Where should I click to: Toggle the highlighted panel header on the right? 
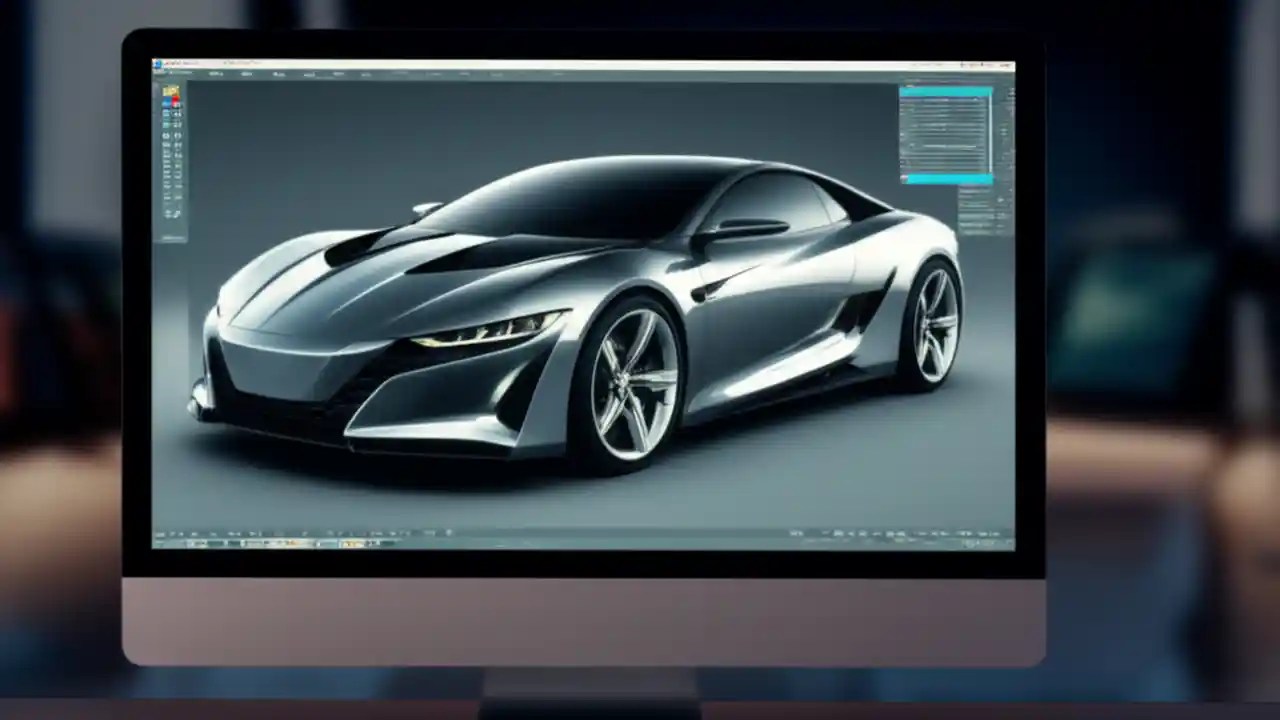945,90
